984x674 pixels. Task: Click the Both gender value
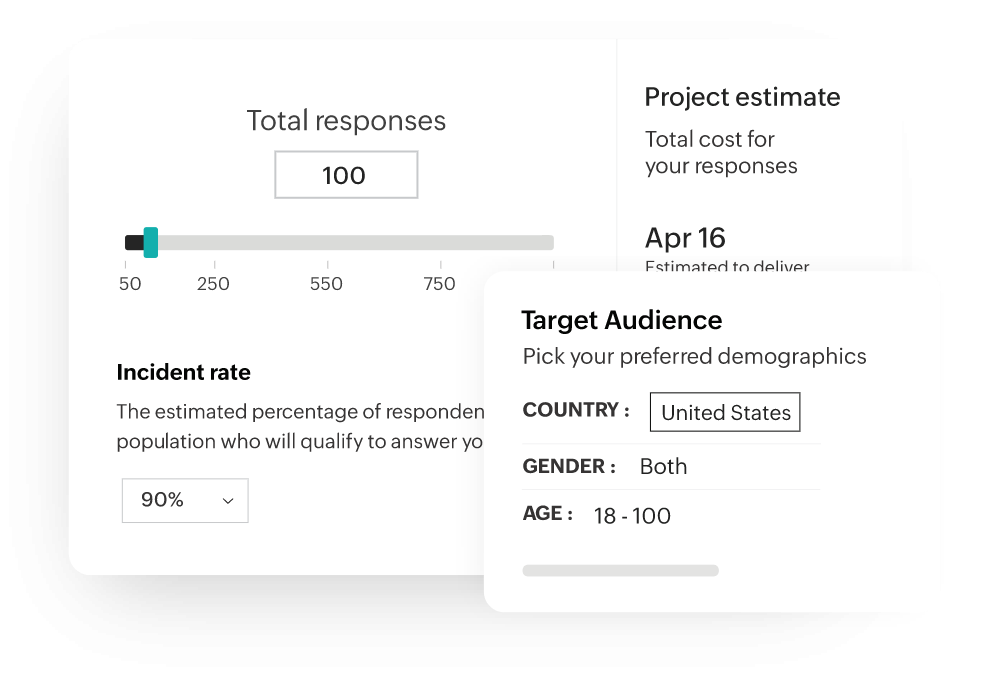click(x=663, y=466)
